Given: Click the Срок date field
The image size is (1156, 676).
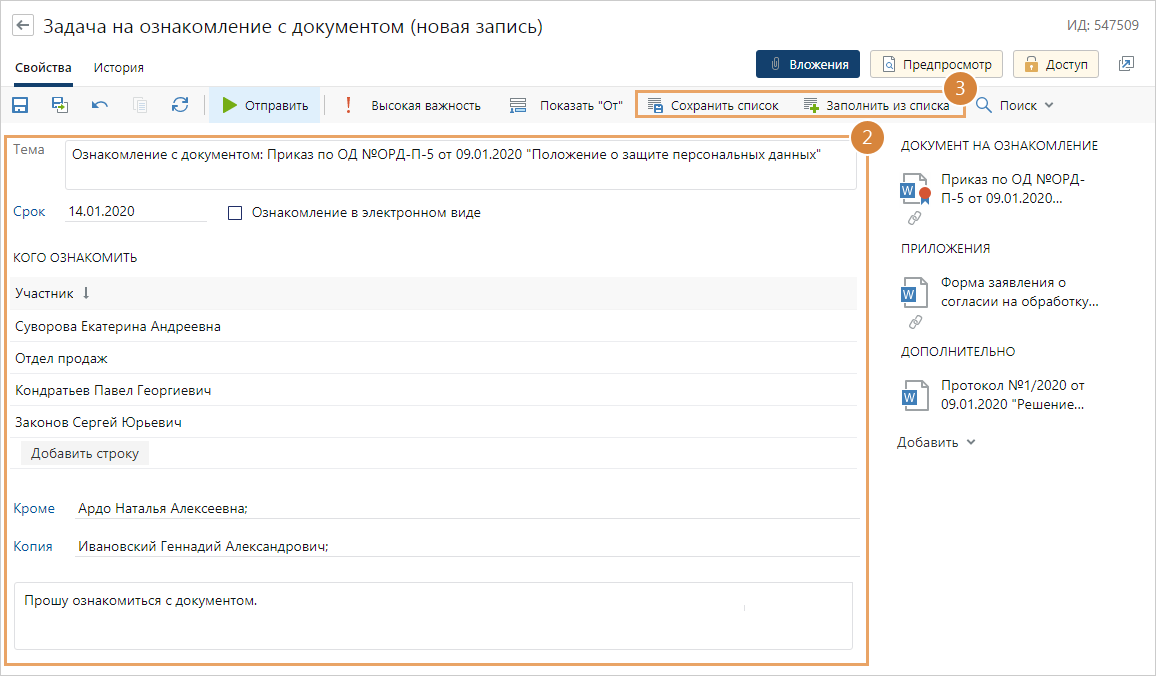Looking at the screenshot, I should pos(134,212).
